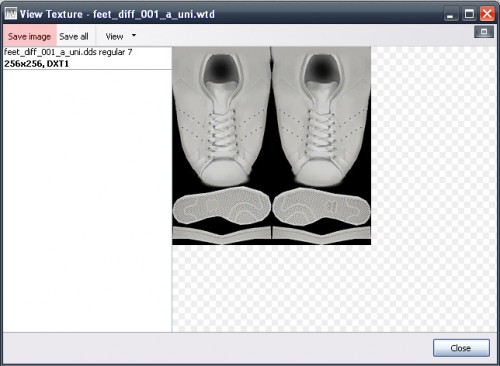Maximize the View Texture window
500x366 pixels.
[469, 14]
